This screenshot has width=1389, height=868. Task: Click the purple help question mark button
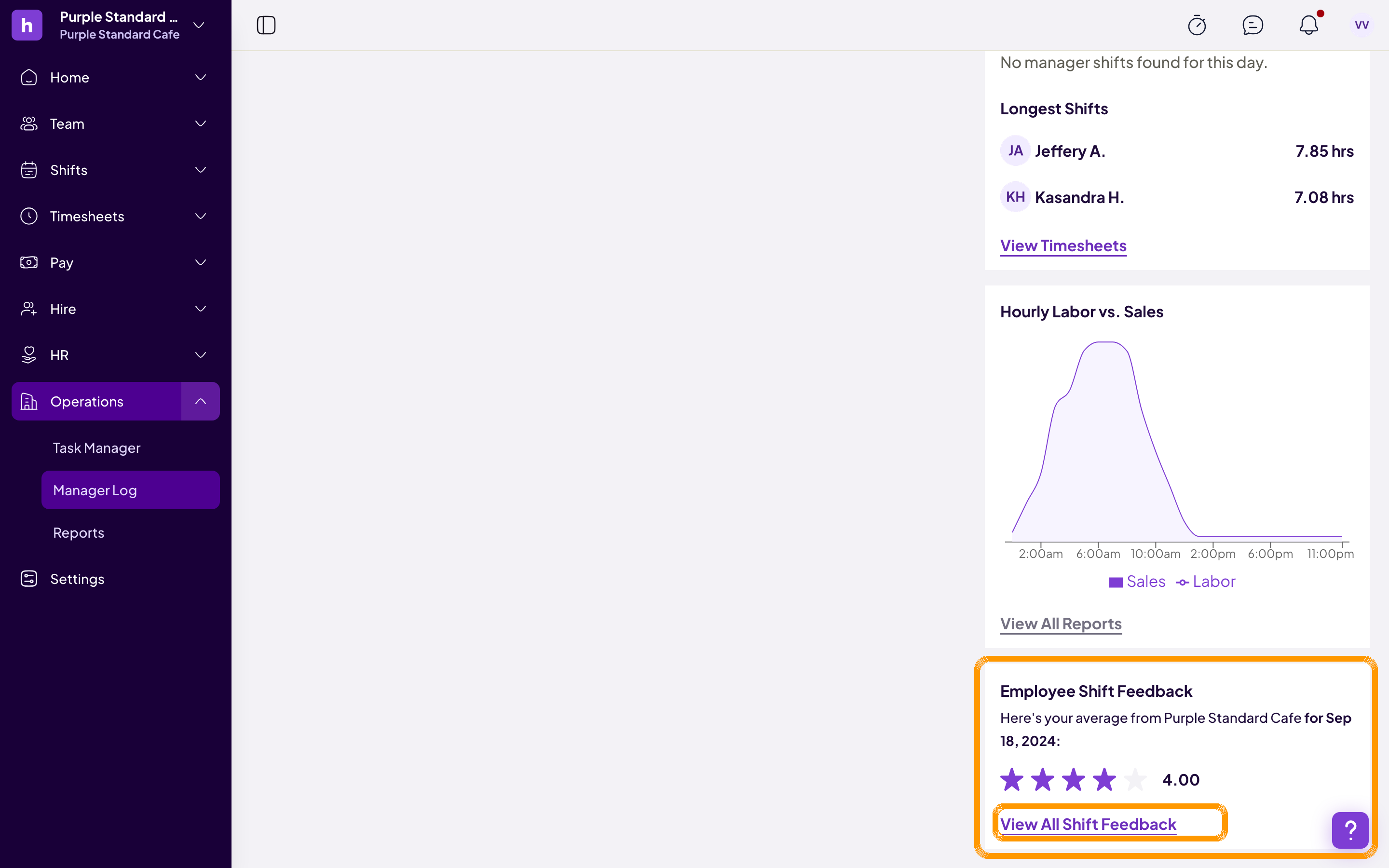[1350, 830]
